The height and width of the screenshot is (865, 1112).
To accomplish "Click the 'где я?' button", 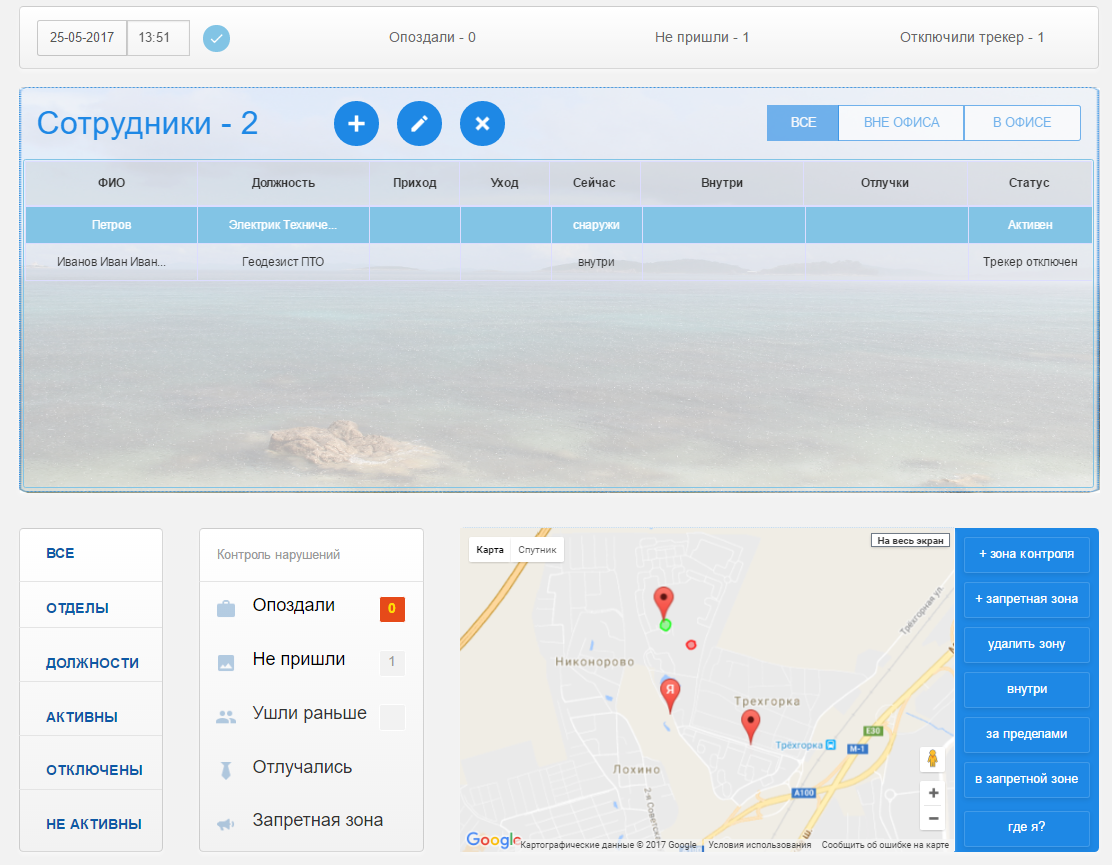I will pos(1026,828).
